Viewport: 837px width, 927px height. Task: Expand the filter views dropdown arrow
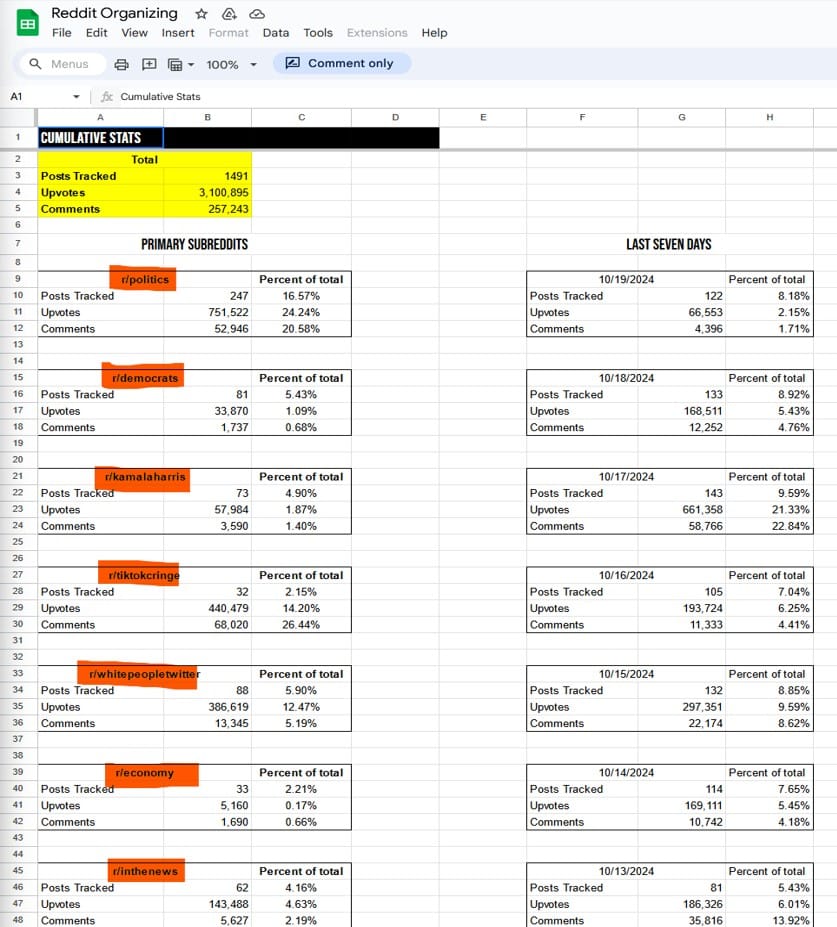point(190,64)
